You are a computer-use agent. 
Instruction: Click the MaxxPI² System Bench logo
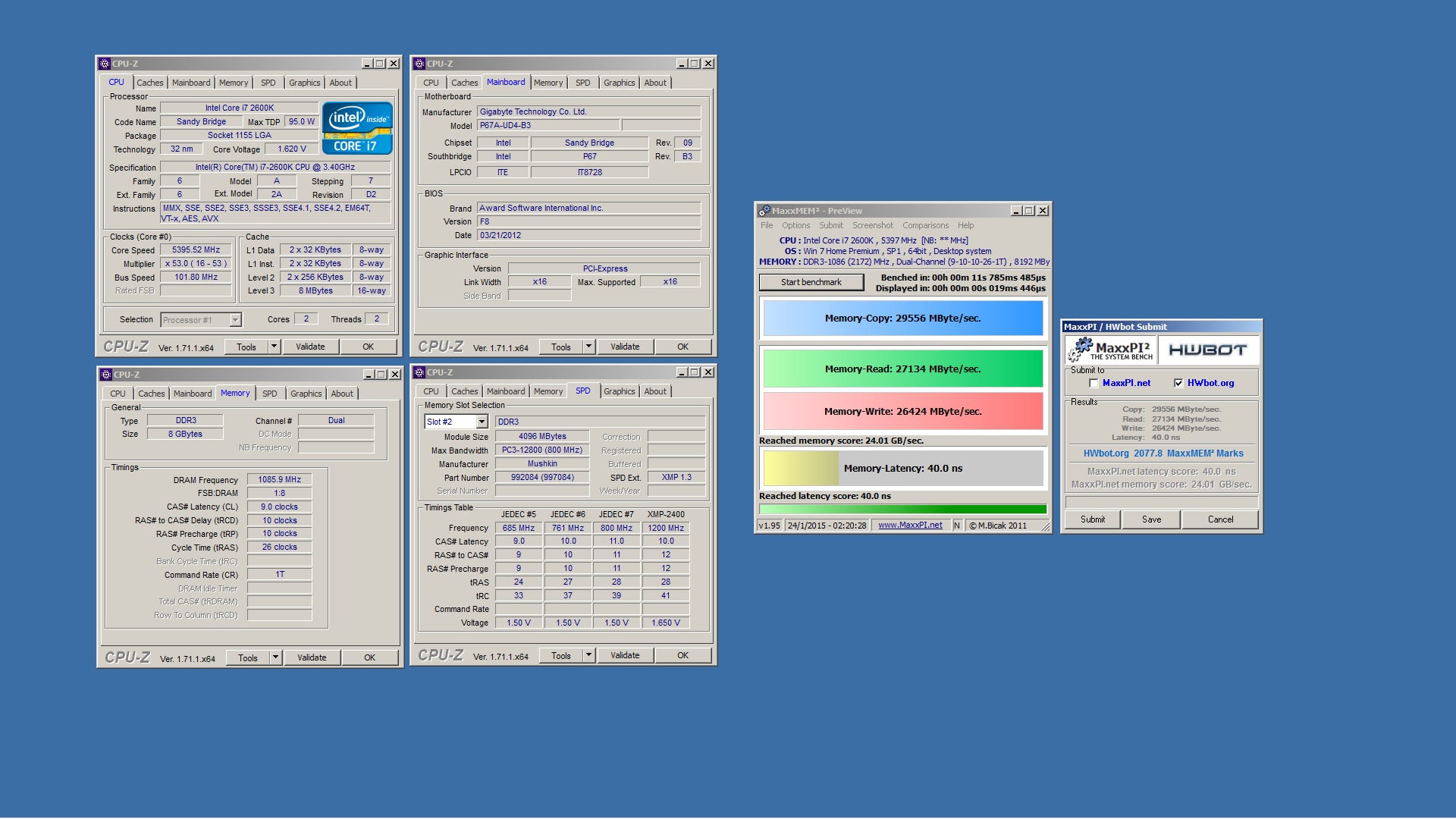1110,350
